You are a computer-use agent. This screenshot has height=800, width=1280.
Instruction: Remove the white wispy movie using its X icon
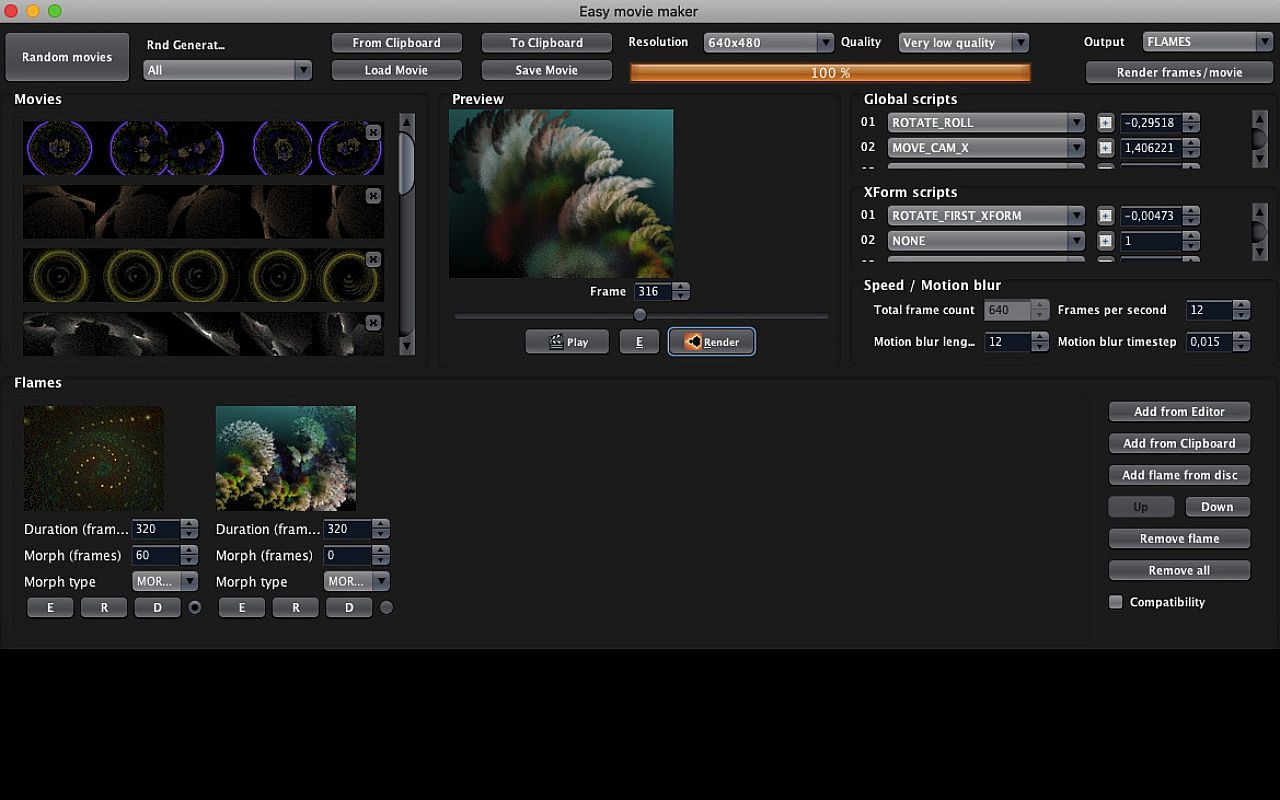373,322
